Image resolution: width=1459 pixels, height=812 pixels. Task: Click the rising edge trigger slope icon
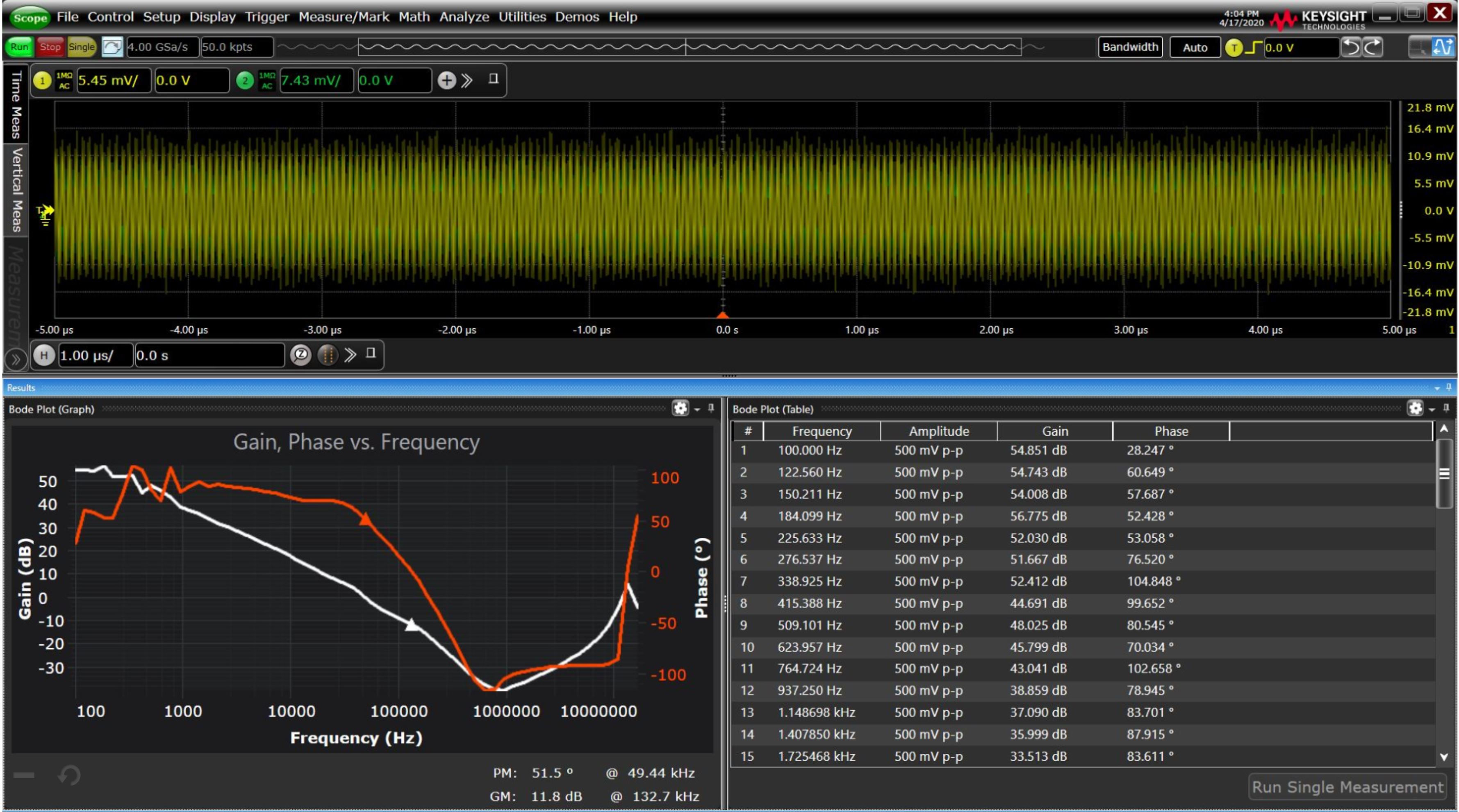coord(1253,48)
